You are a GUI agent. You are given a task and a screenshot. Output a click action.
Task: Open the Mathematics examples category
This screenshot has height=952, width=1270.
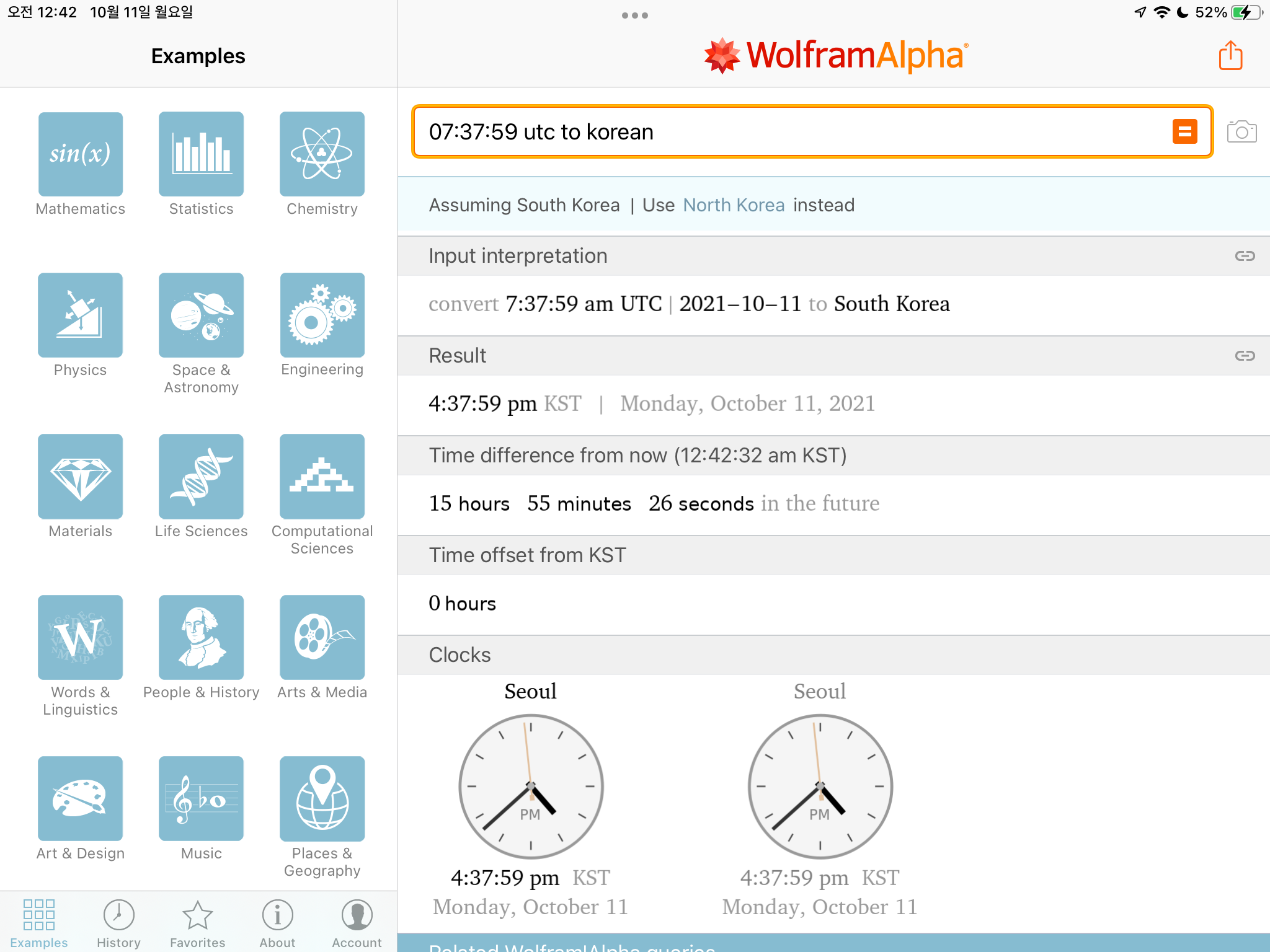click(x=81, y=154)
